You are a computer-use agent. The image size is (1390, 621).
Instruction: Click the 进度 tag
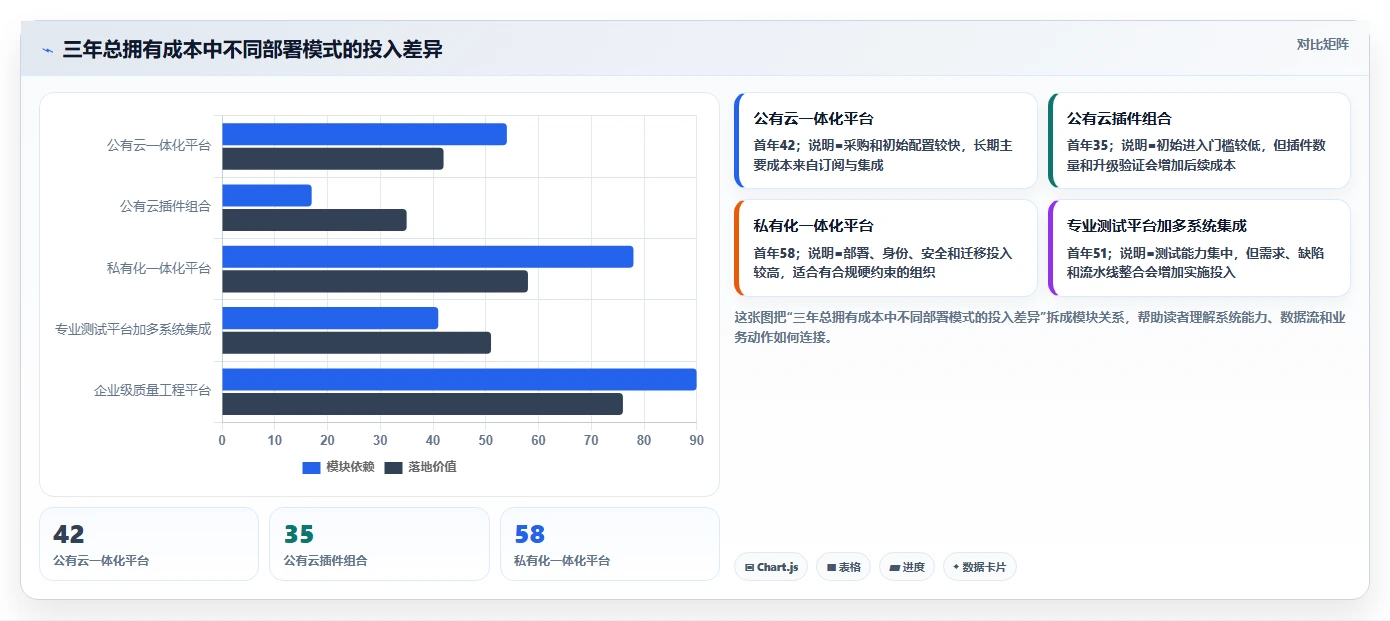click(x=907, y=567)
